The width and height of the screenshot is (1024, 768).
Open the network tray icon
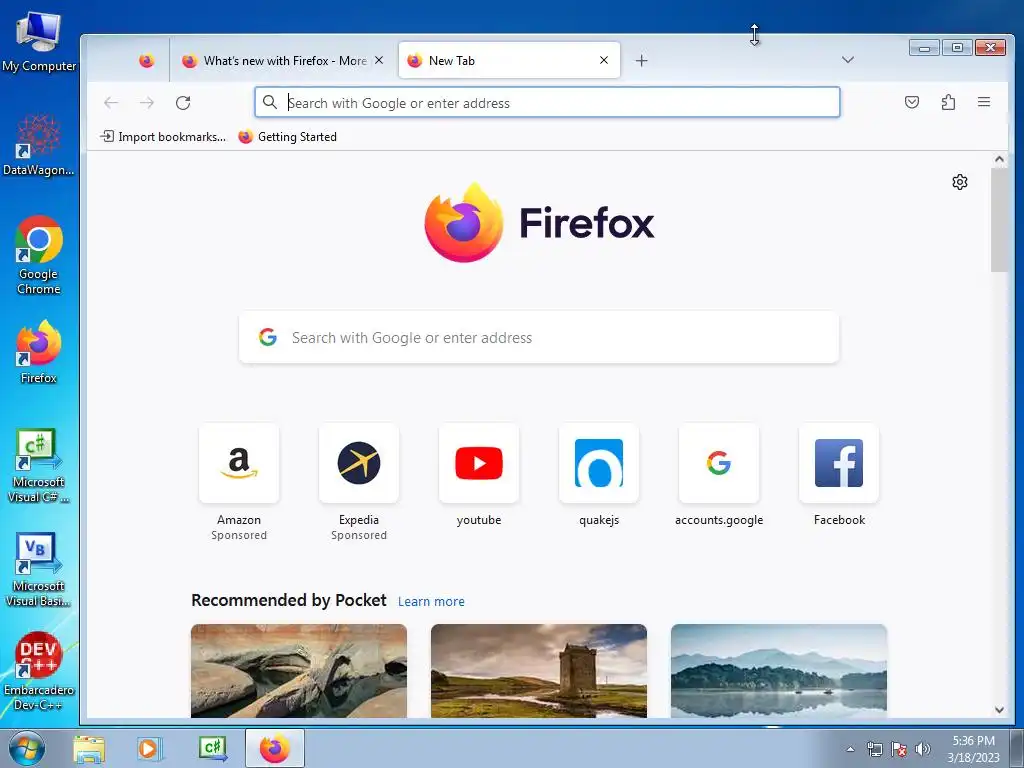coord(874,749)
